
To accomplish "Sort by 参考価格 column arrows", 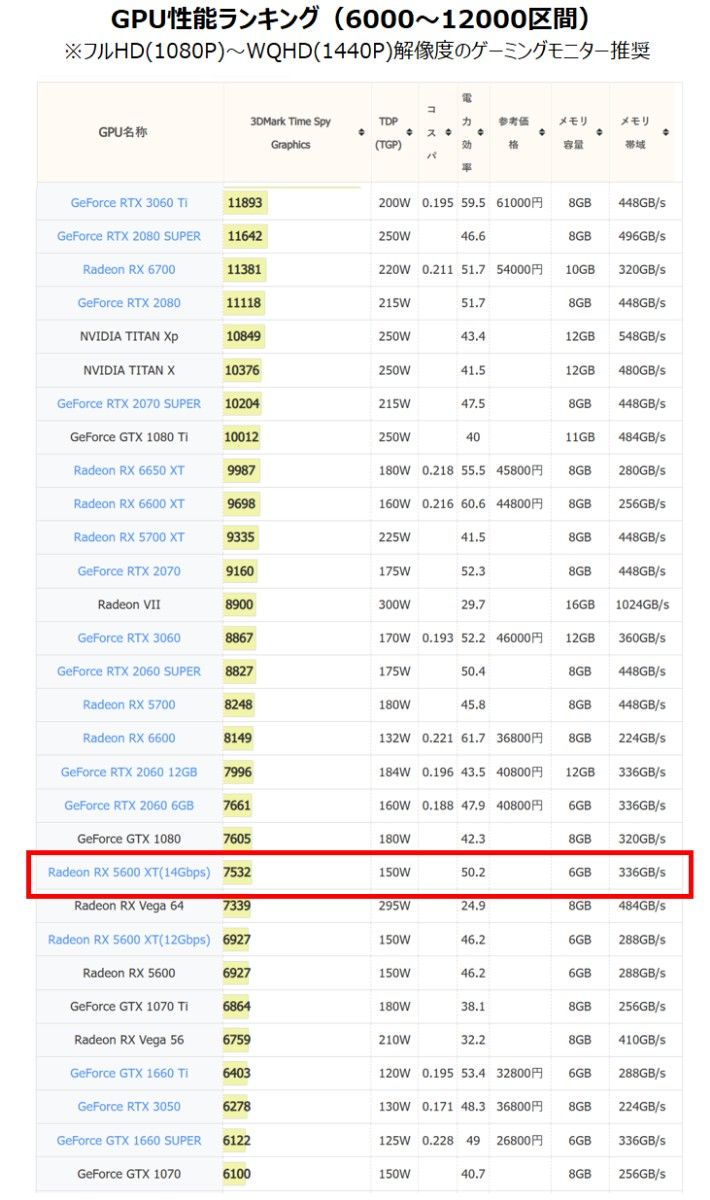I will point(542,133).
